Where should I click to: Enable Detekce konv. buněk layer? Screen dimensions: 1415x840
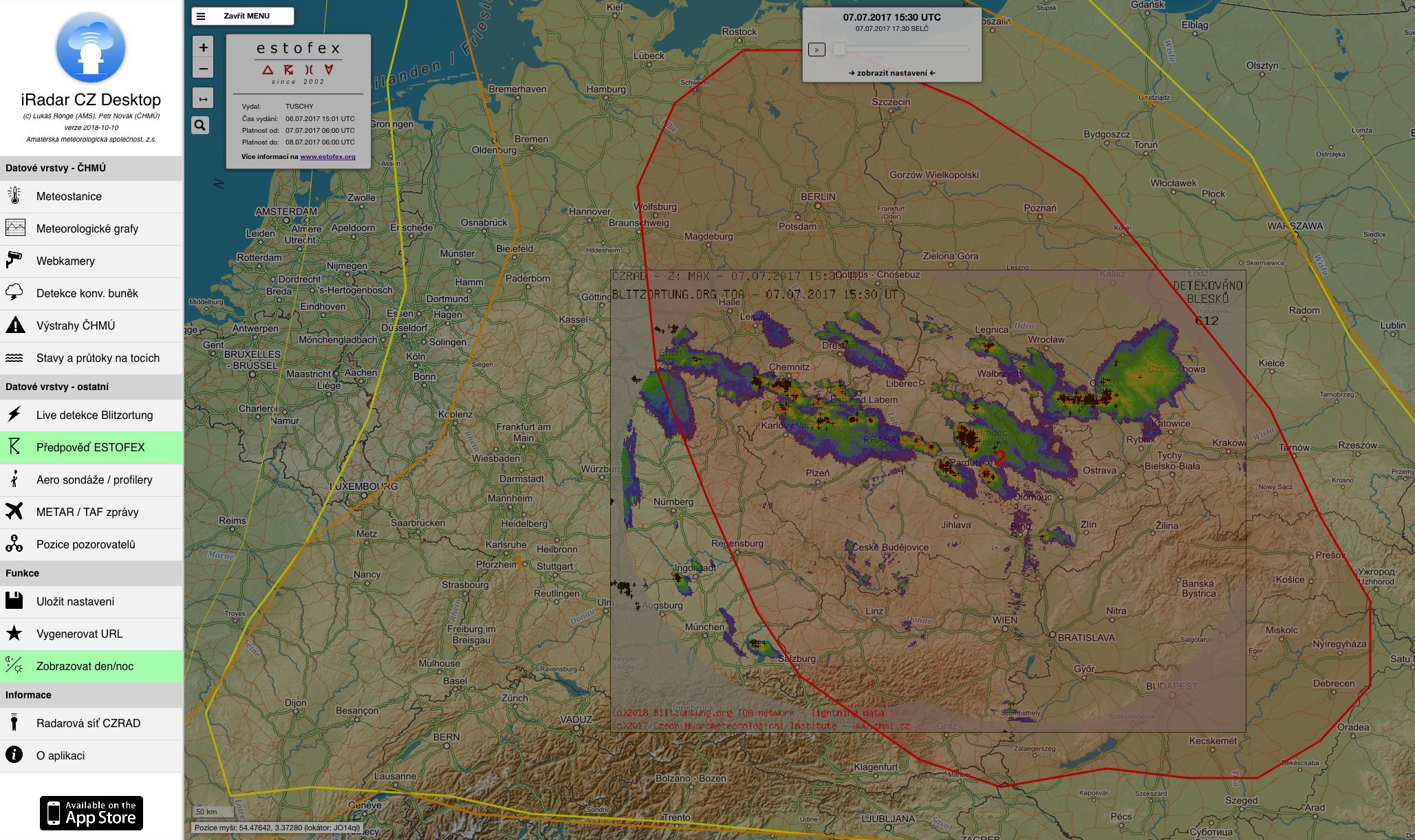click(91, 293)
